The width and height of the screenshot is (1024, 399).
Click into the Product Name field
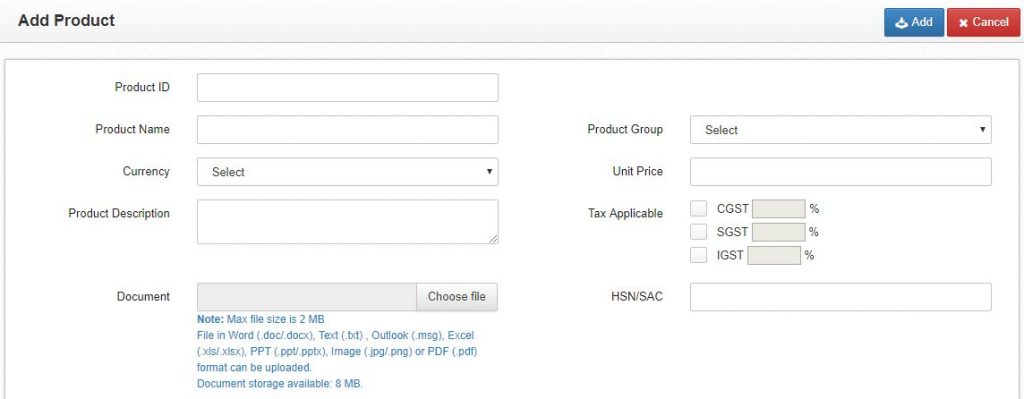[347, 129]
